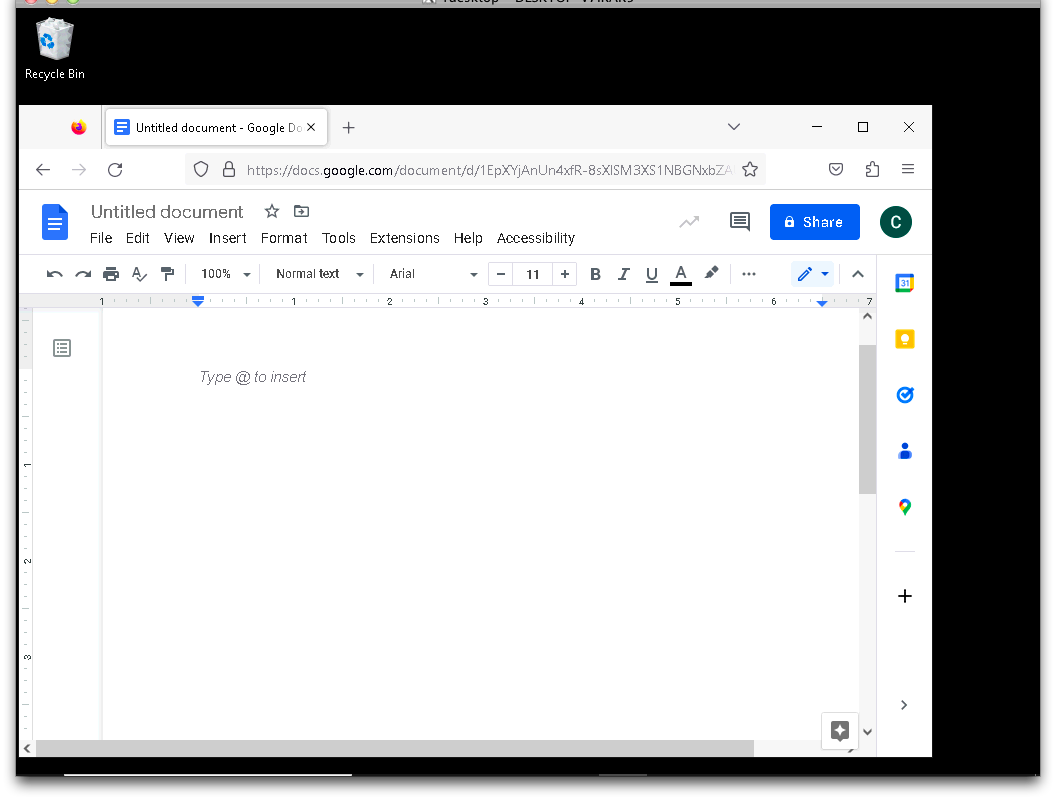Image resolution: width=1056 pixels, height=800 pixels.
Task: Click the right indent marker on the ruler
Action: [822, 303]
